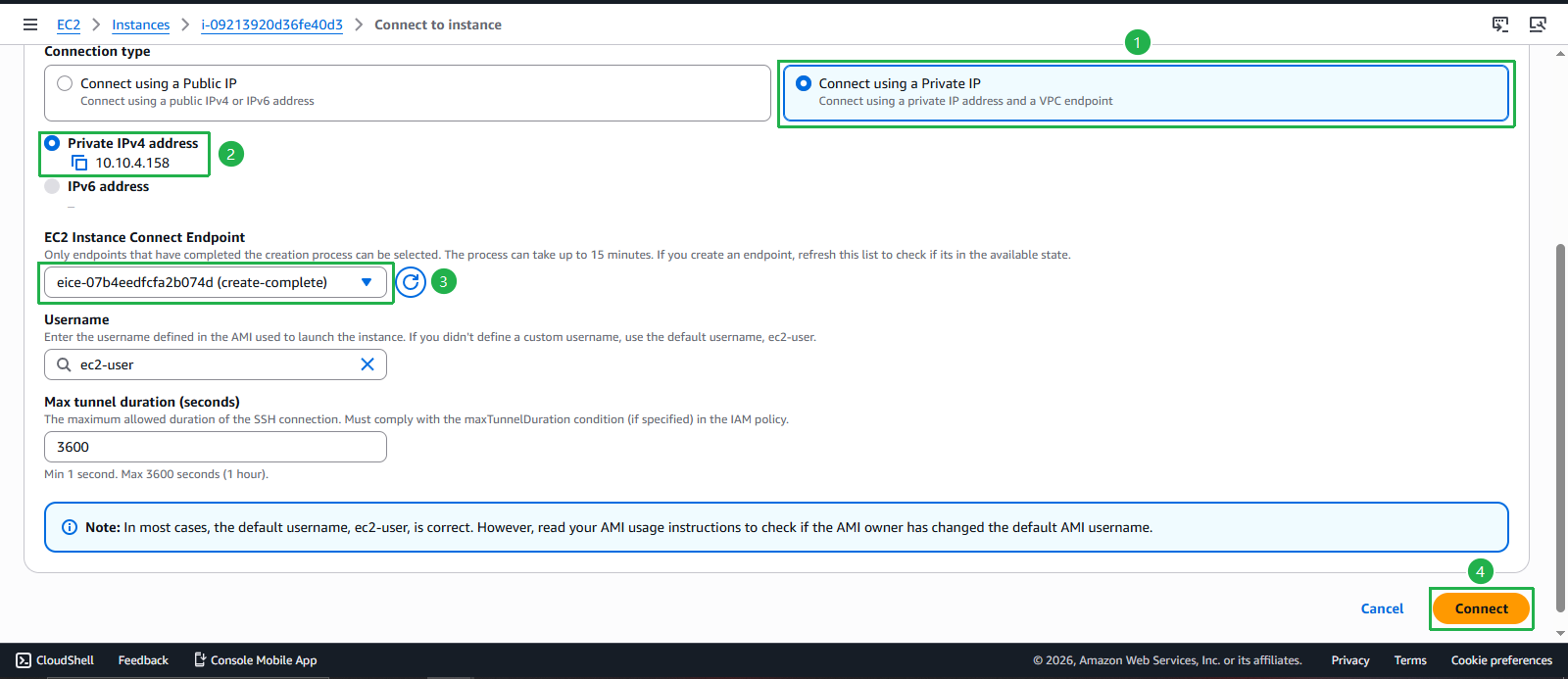Click the 'Max tunnel duration (seconds)' label
This screenshot has width=1568, height=679.
[142, 402]
